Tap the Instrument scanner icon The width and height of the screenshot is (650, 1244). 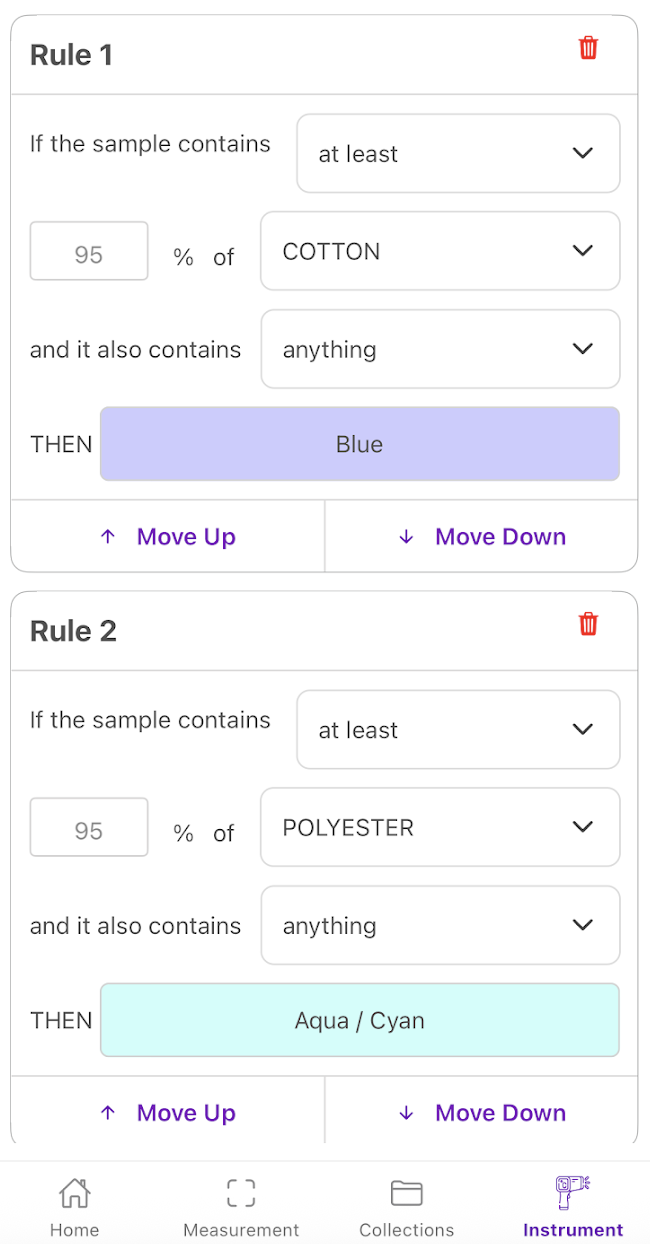coord(572,1193)
